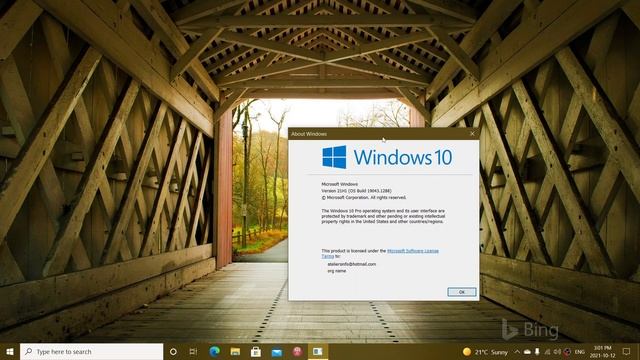Image resolution: width=640 pixels, height=360 pixels.
Task: Click the 'org name' text
Action: [x=337, y=271]
